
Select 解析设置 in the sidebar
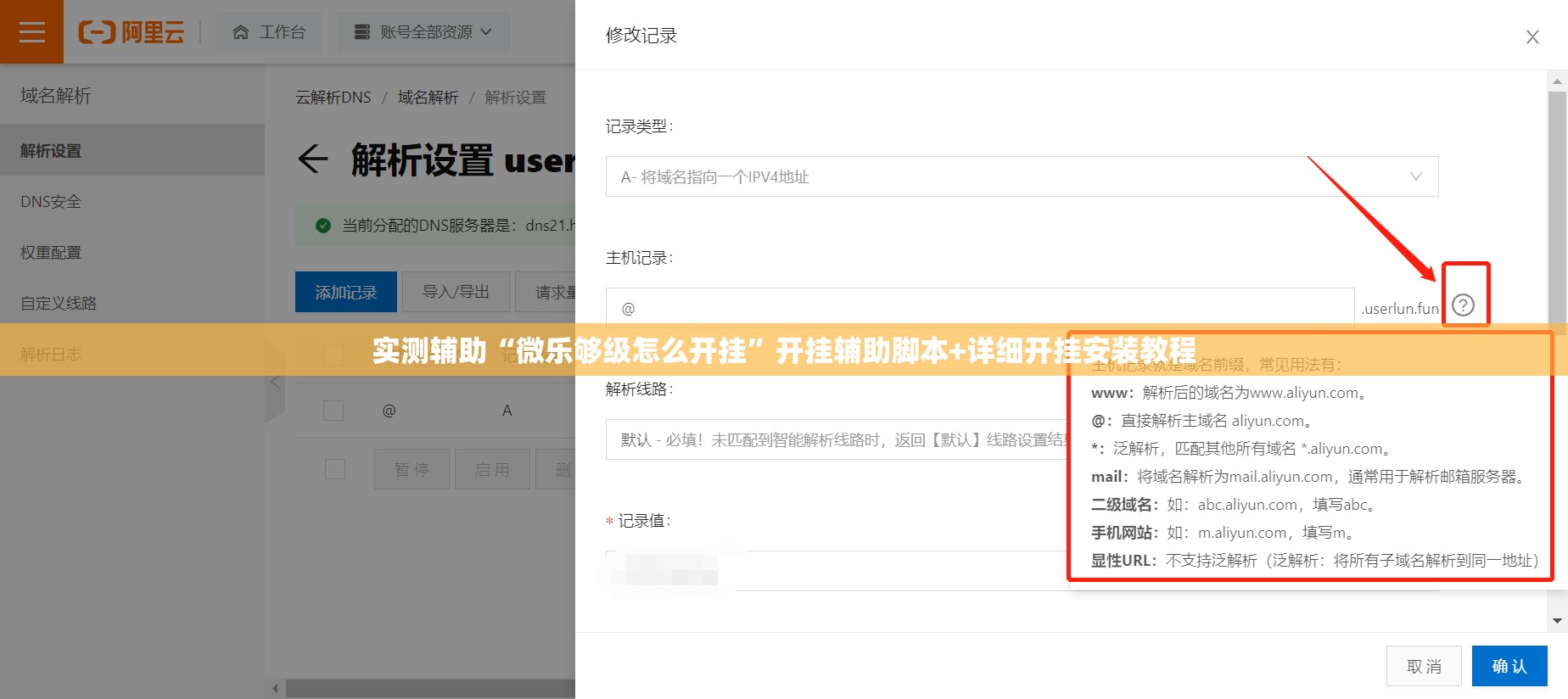coord(132,150)
